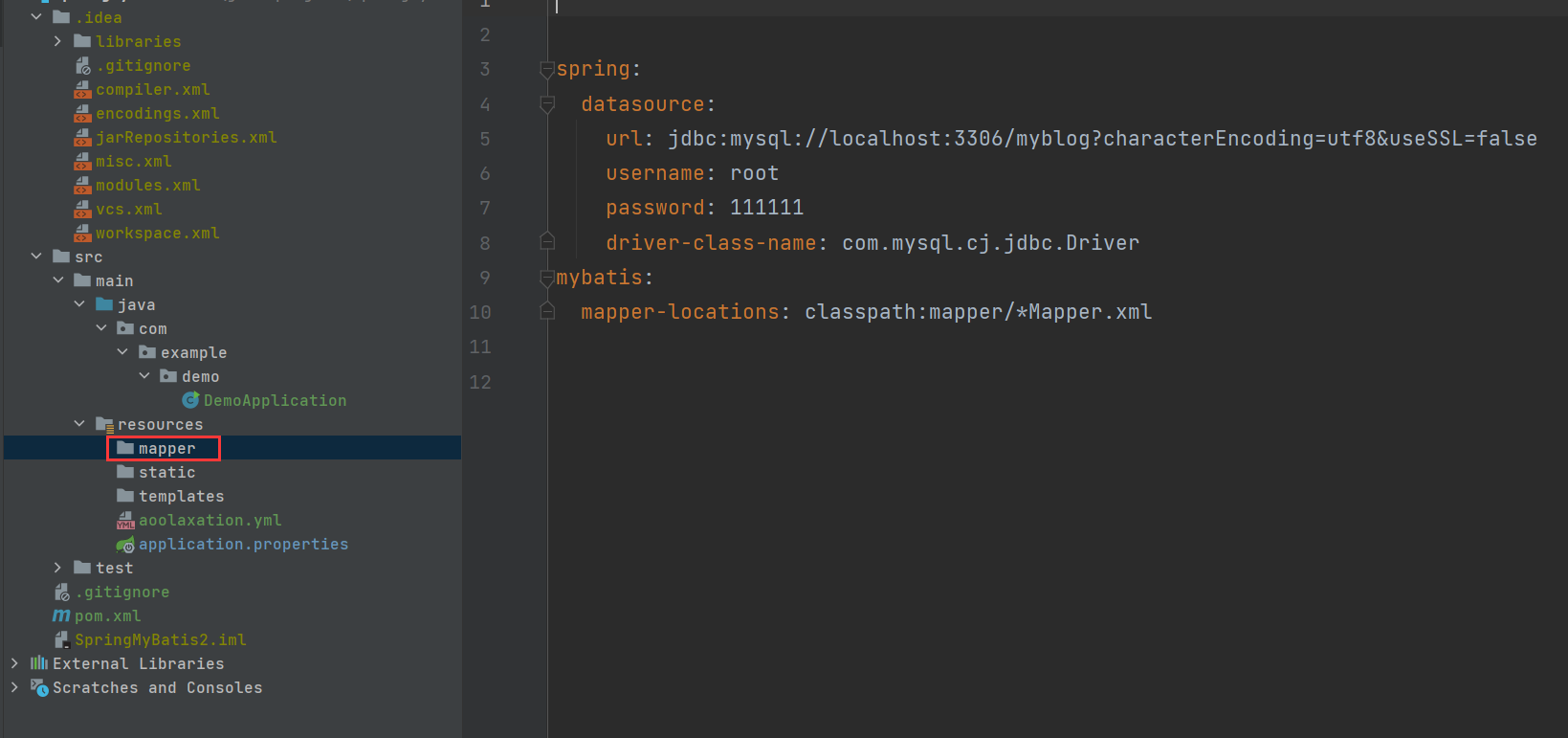Click the jdbc:mysql url value

1102,139
